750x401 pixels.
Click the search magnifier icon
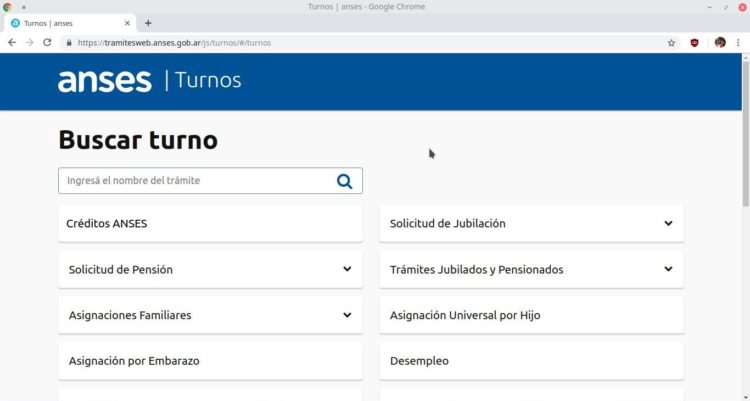point(344,181)
